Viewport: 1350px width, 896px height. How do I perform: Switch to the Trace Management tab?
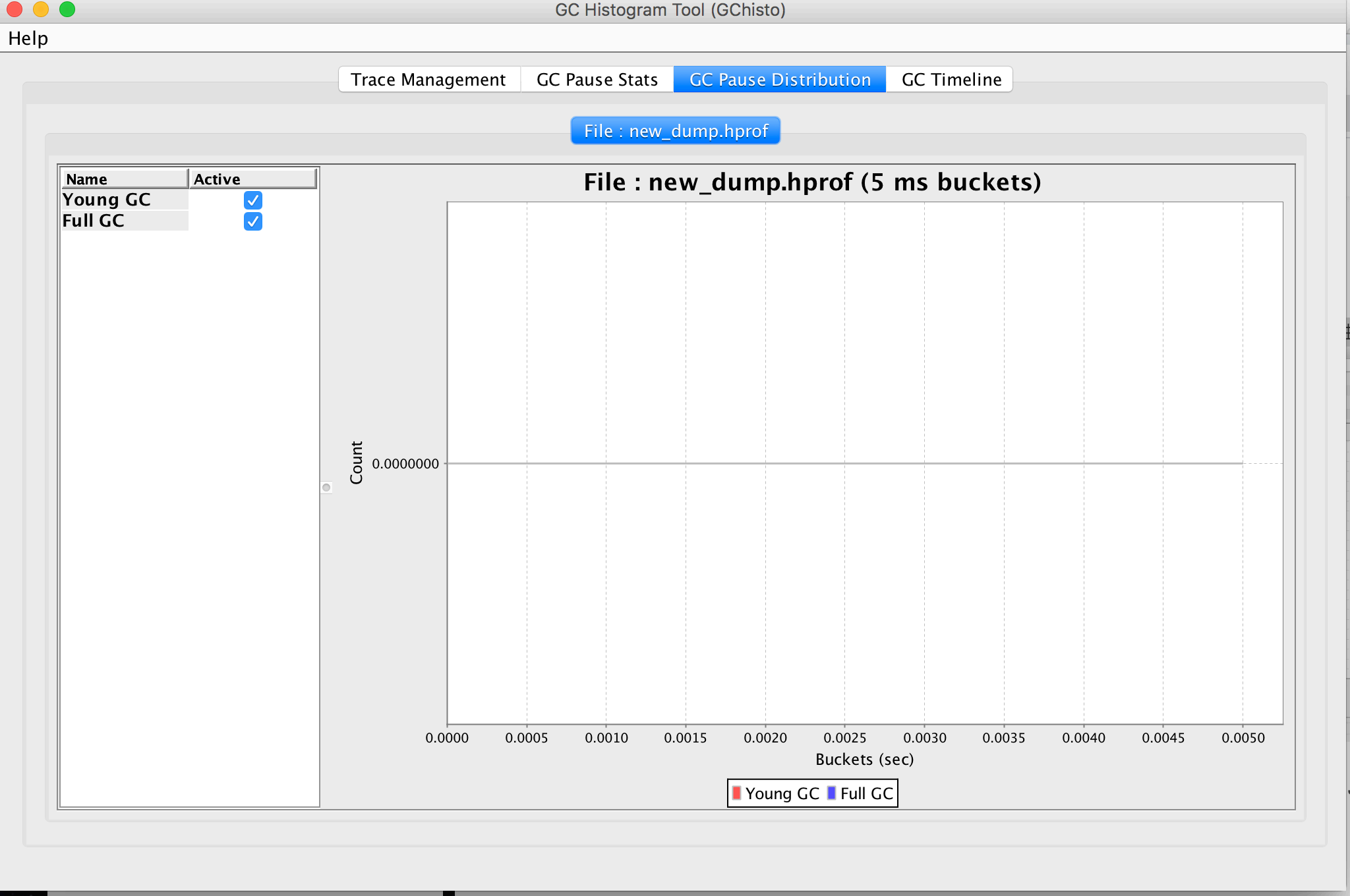point(428,80)
